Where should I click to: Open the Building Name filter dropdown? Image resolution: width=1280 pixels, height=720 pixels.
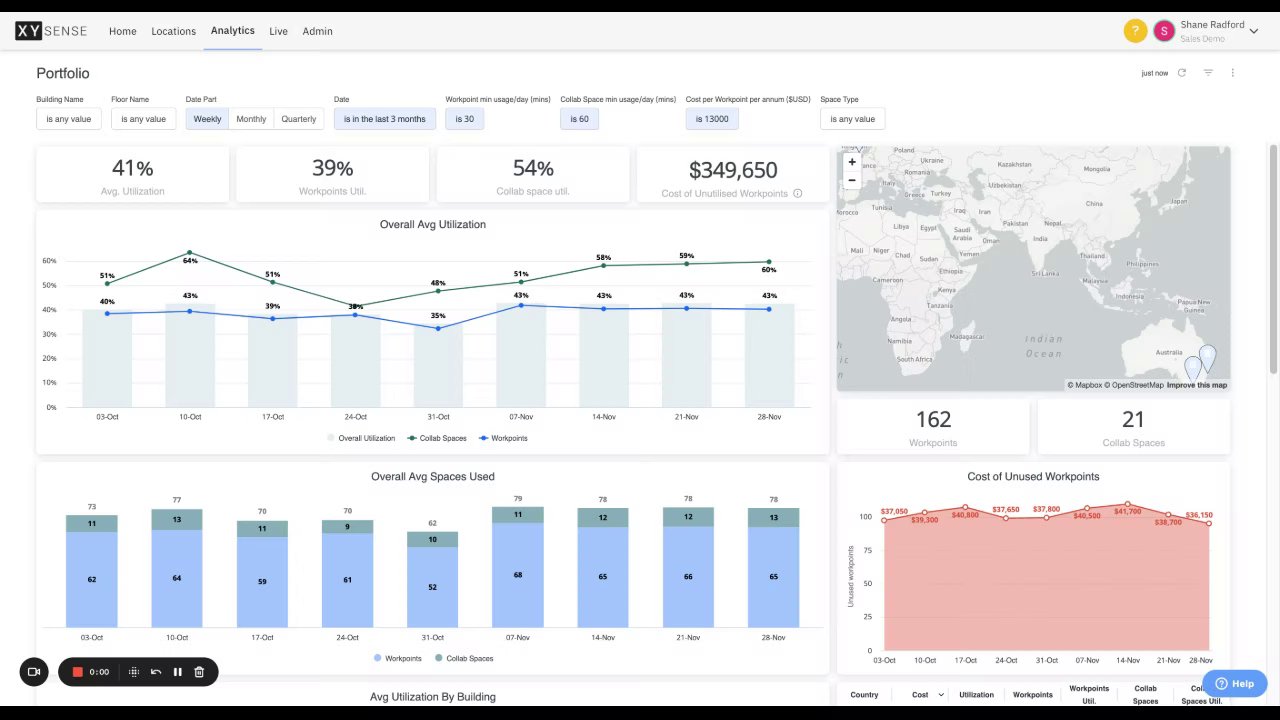click(69, 119)
